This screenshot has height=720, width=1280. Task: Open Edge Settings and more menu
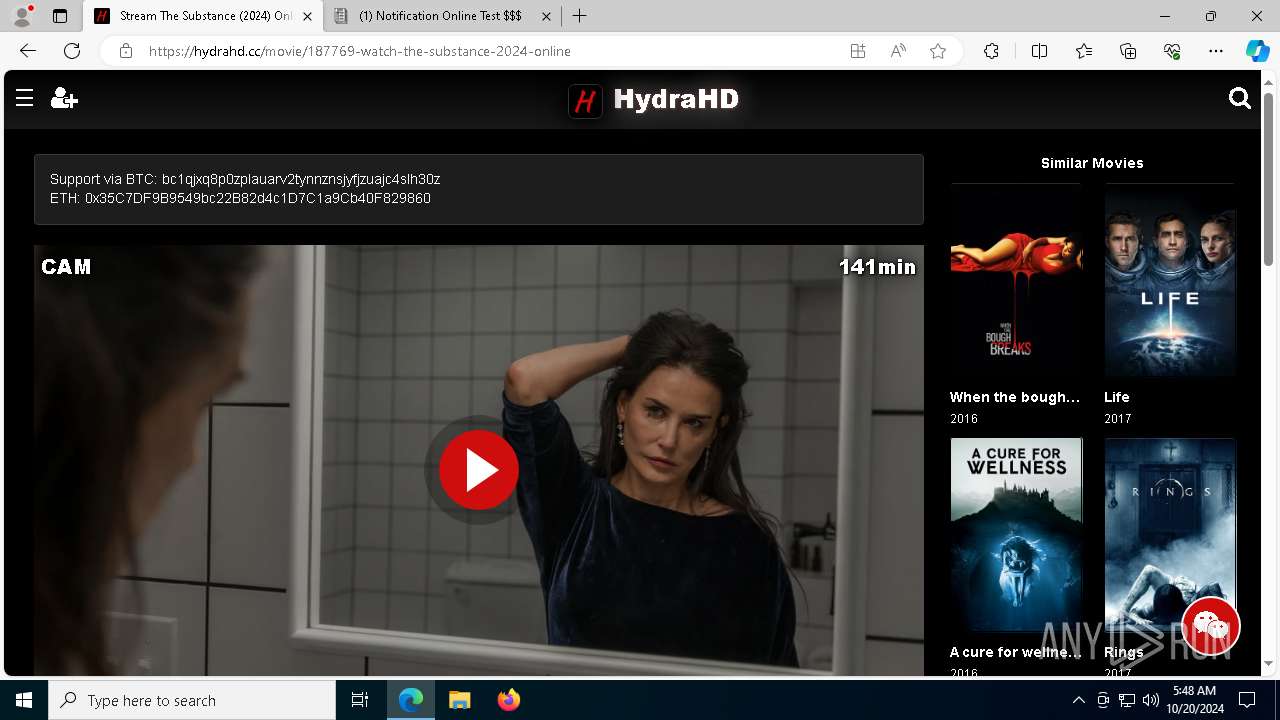click(x=1216, y=51)
